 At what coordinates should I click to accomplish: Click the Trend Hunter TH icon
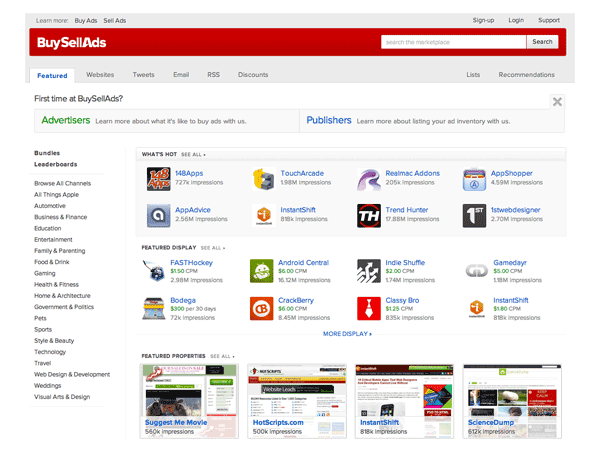pyautogui.click(x=369, y=216)
